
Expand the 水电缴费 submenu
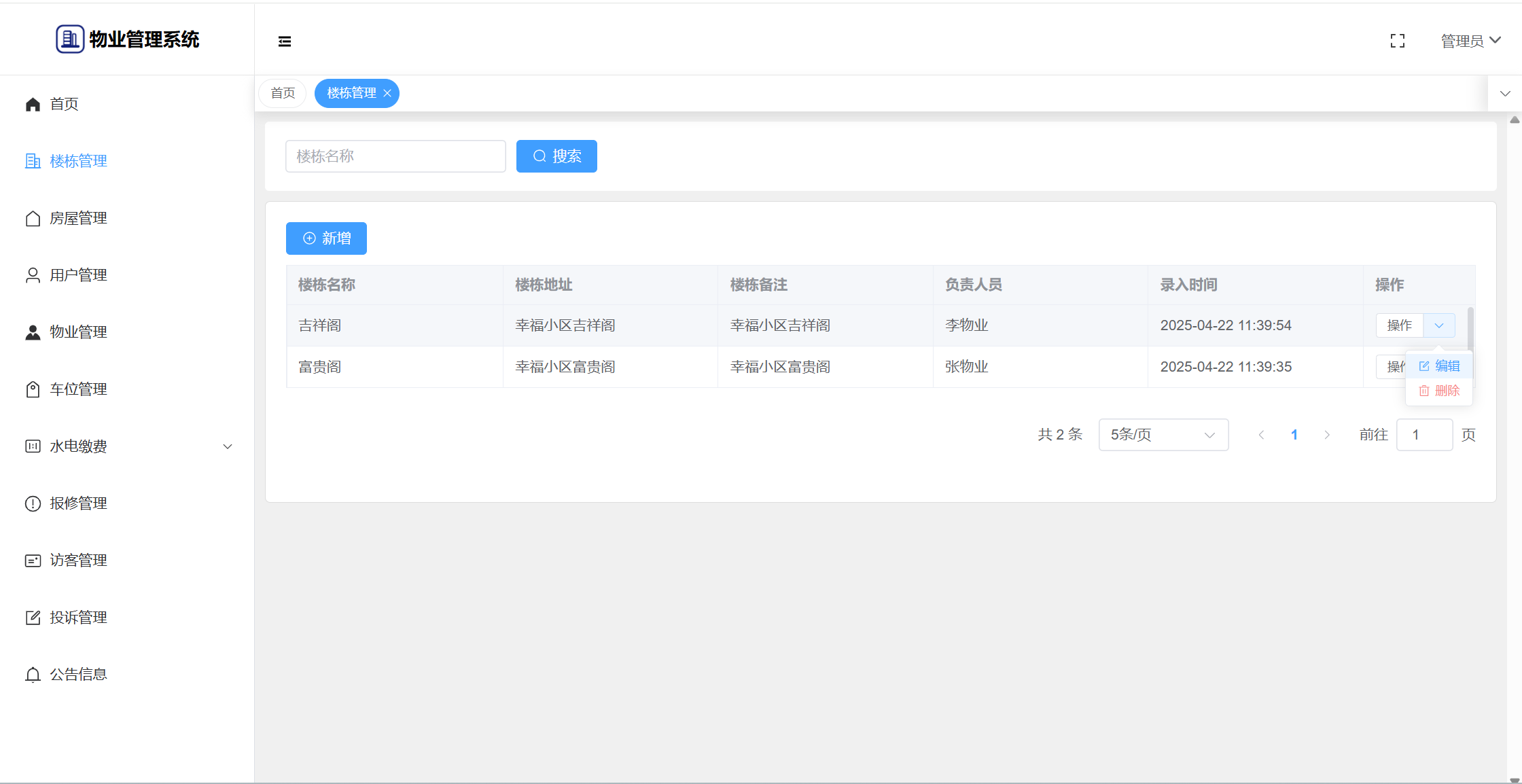coord(228,446)
